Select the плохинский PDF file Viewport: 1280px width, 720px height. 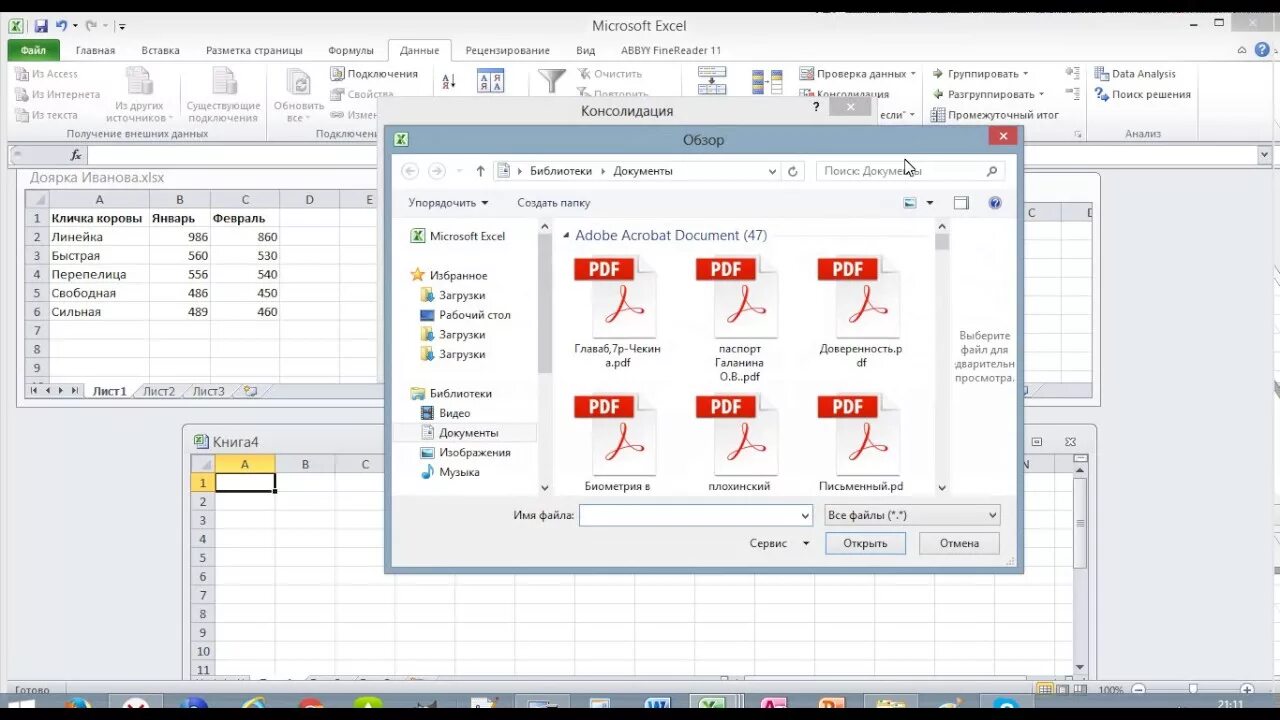(x=739, y=443)
